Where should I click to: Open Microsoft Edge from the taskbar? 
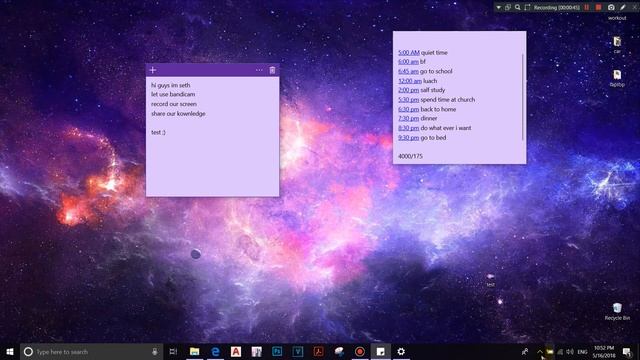(x=215, y=351)
